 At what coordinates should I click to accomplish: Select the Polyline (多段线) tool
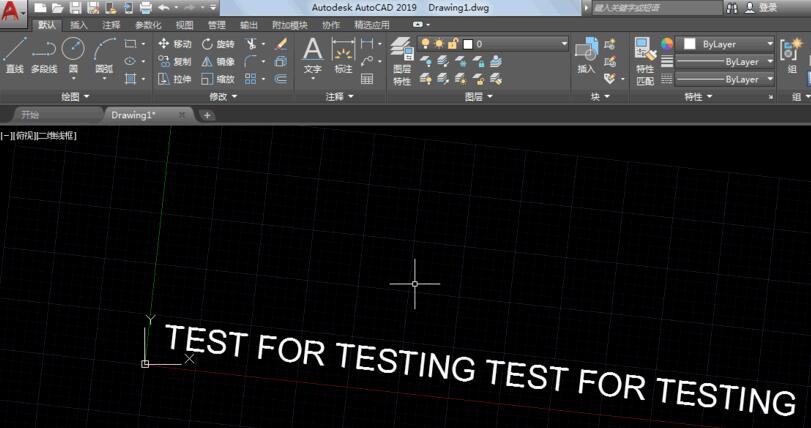tap(44, 55)
